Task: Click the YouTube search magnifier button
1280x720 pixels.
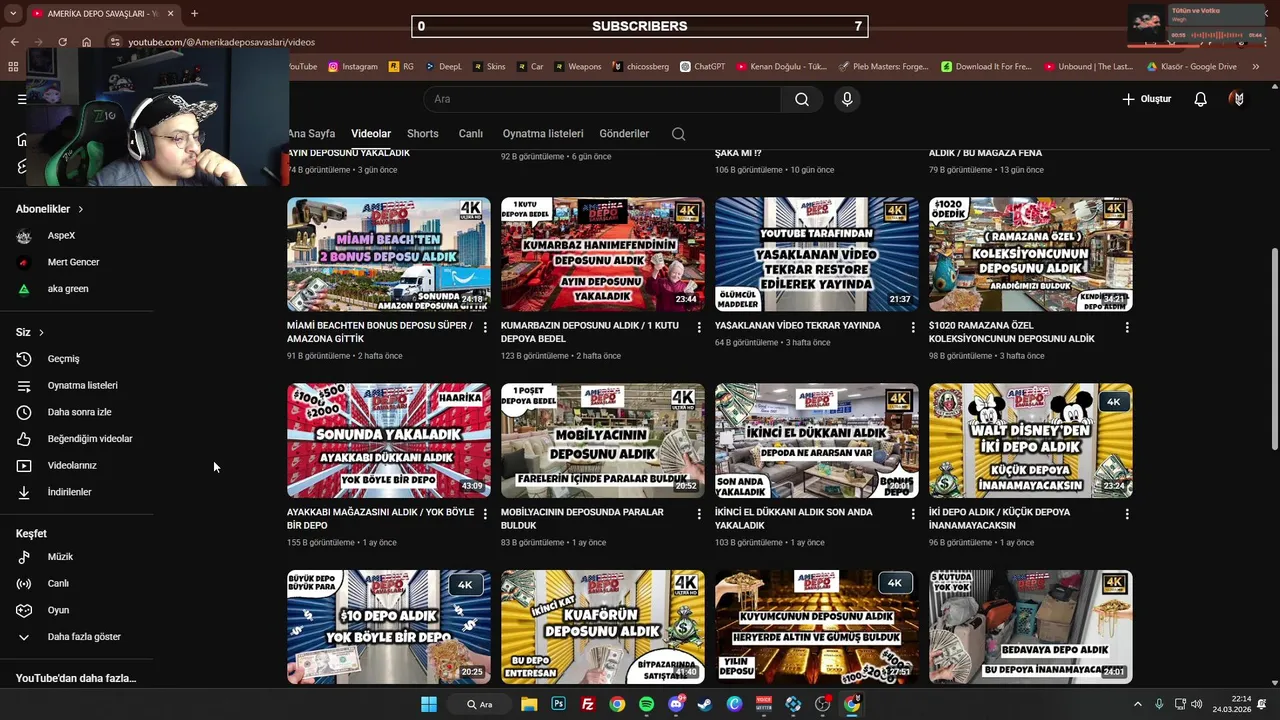Action: click(x=802, y=99)
